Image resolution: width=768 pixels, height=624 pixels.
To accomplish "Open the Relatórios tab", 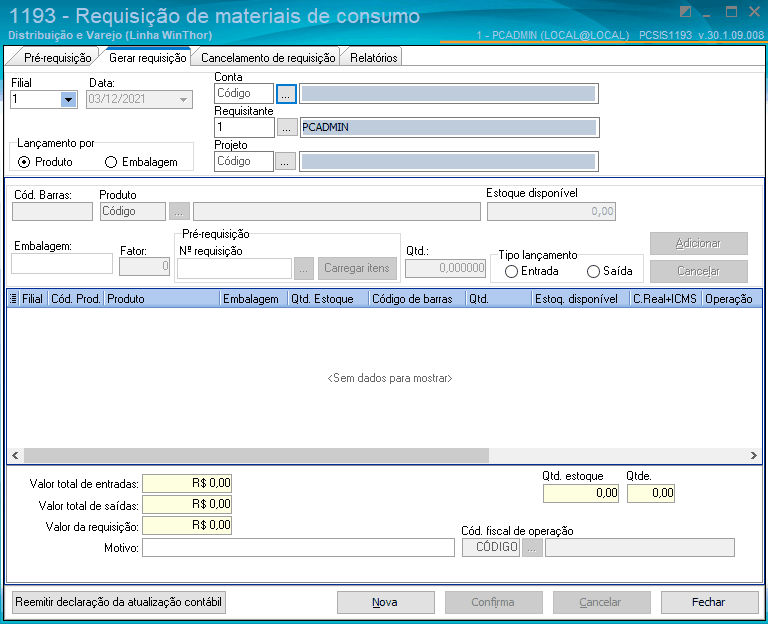I will (373, 58).
